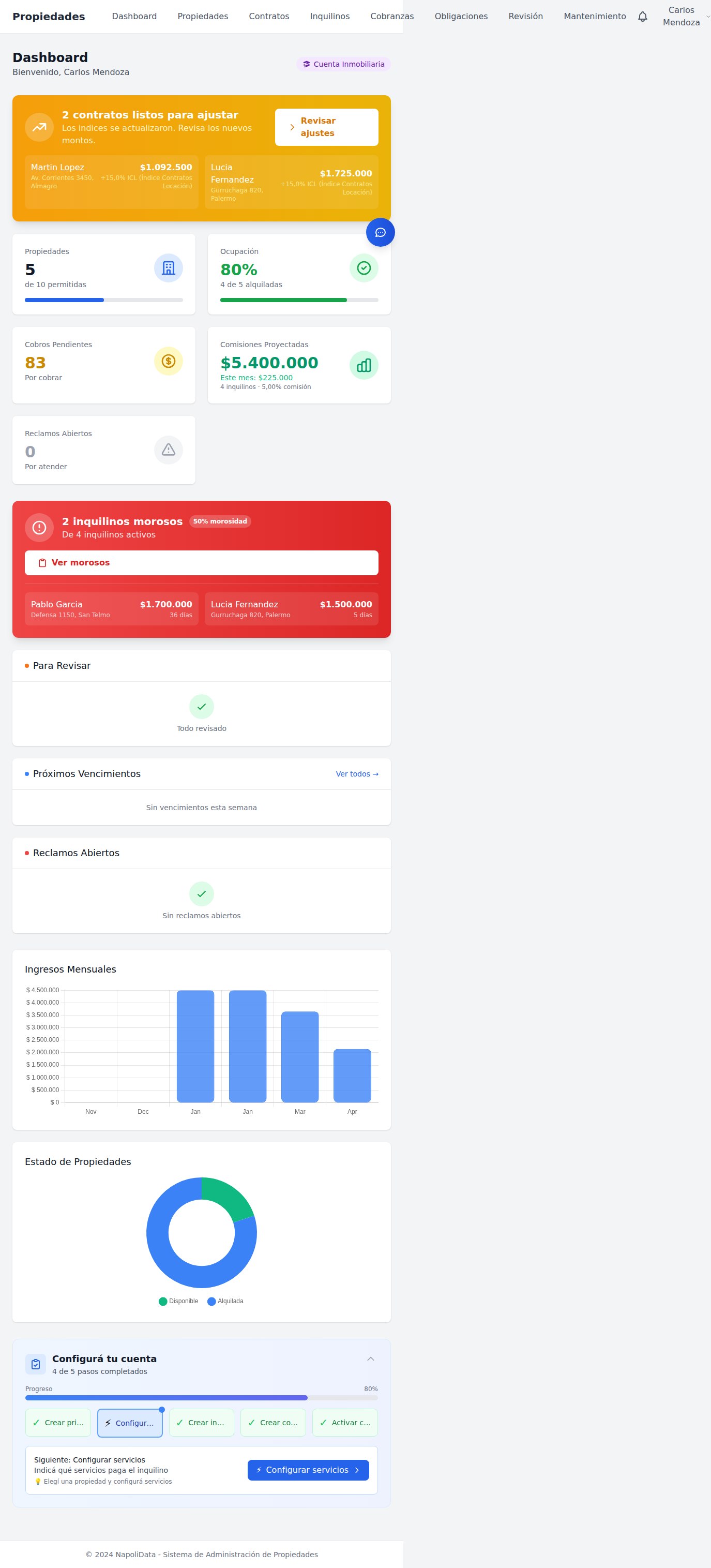Click the Revisar ajustes button
Screen dimensions: 711x1568
327,127
